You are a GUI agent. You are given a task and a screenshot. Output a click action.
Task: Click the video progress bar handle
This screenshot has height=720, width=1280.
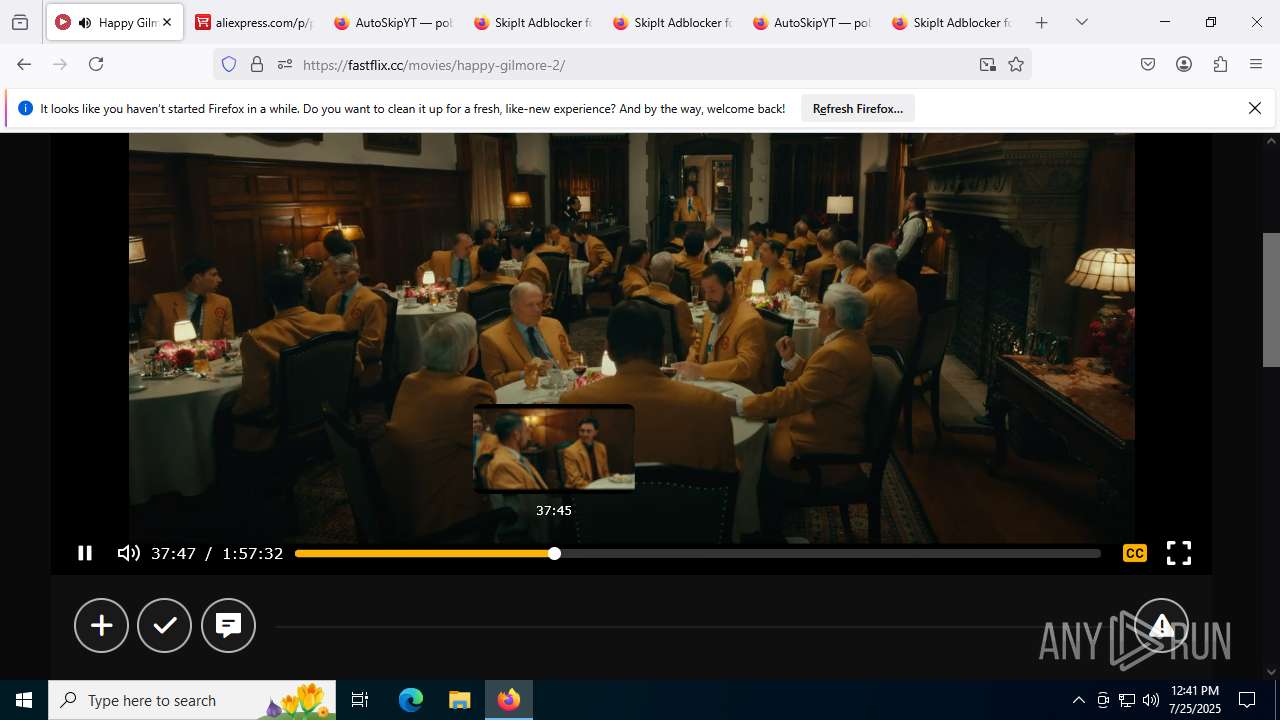[x=554, y=553]
